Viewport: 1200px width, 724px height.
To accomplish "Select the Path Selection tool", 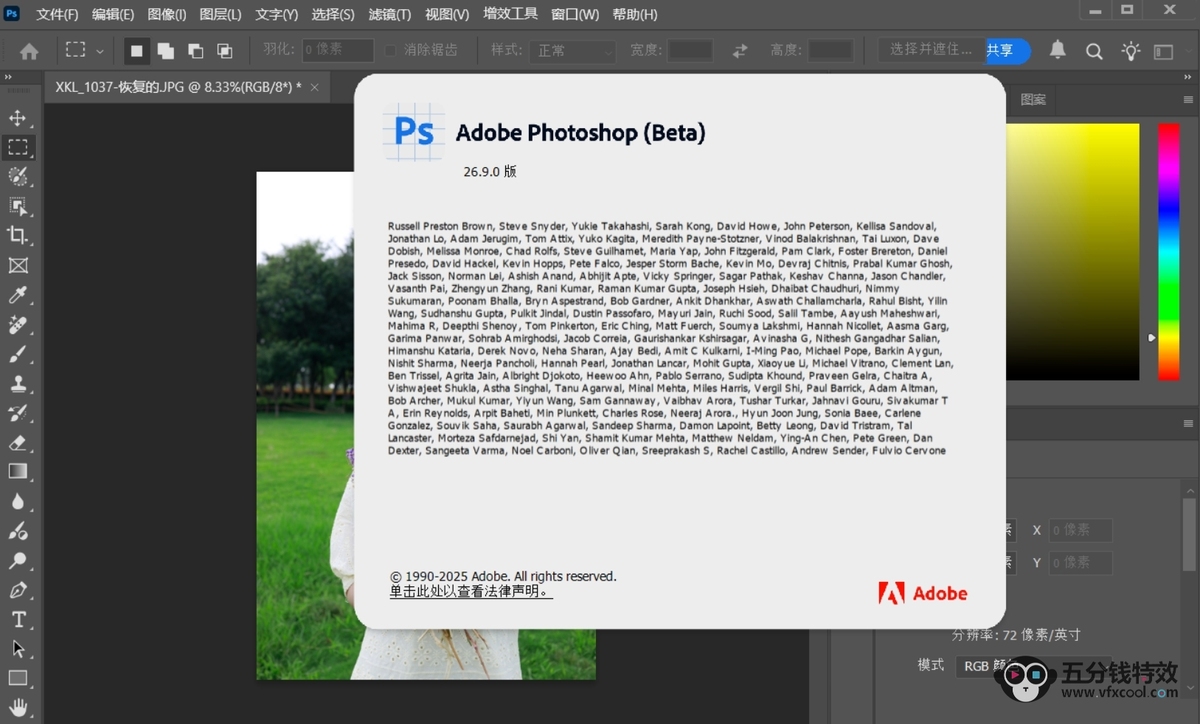I will [18, 649].
